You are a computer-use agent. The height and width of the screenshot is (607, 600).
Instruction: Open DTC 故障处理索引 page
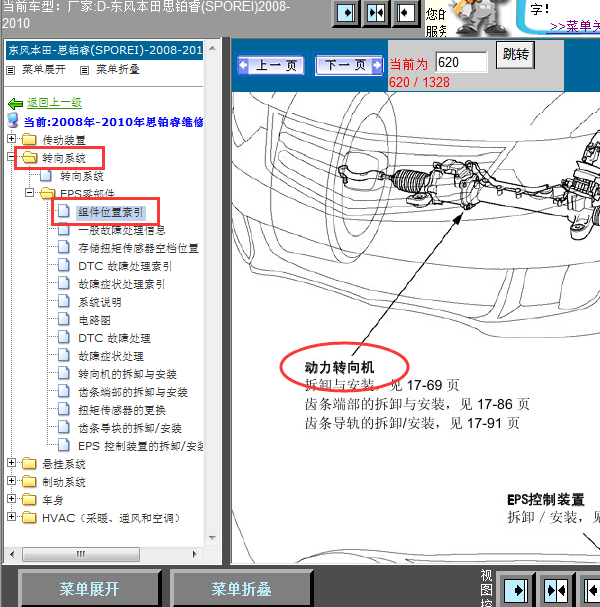coord(125,266)
